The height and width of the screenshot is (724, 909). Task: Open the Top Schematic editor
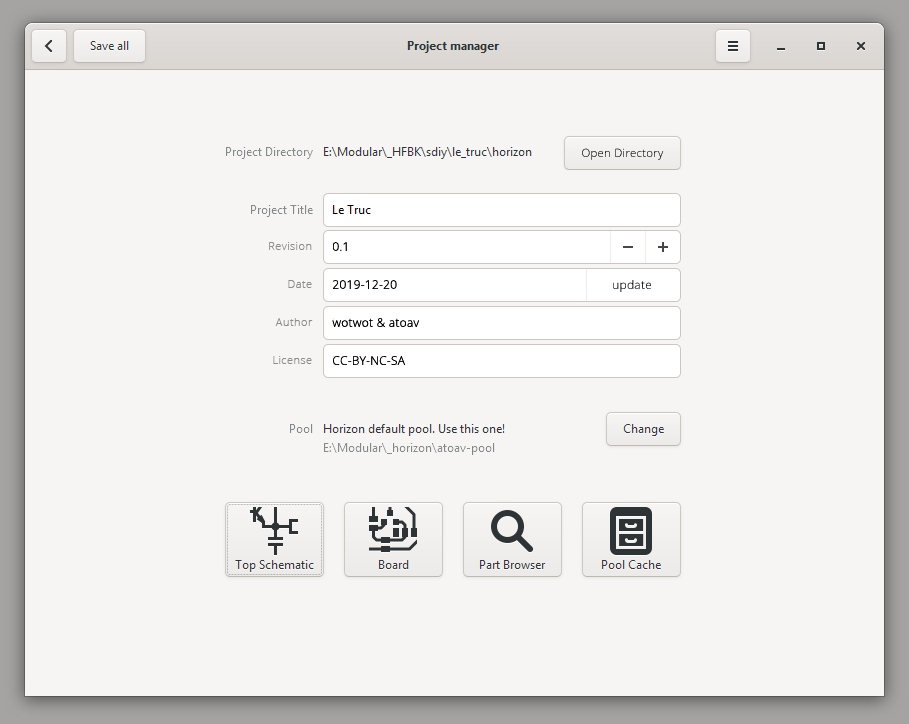click(274, 539)
